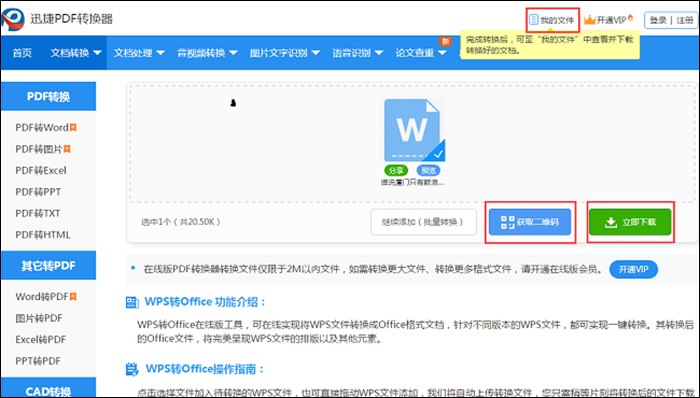The height and width of the screenshot is (398, 700).
Task: Click the WPS转Office 功能介绍 heading icon
Action: (x=132, y=303)
